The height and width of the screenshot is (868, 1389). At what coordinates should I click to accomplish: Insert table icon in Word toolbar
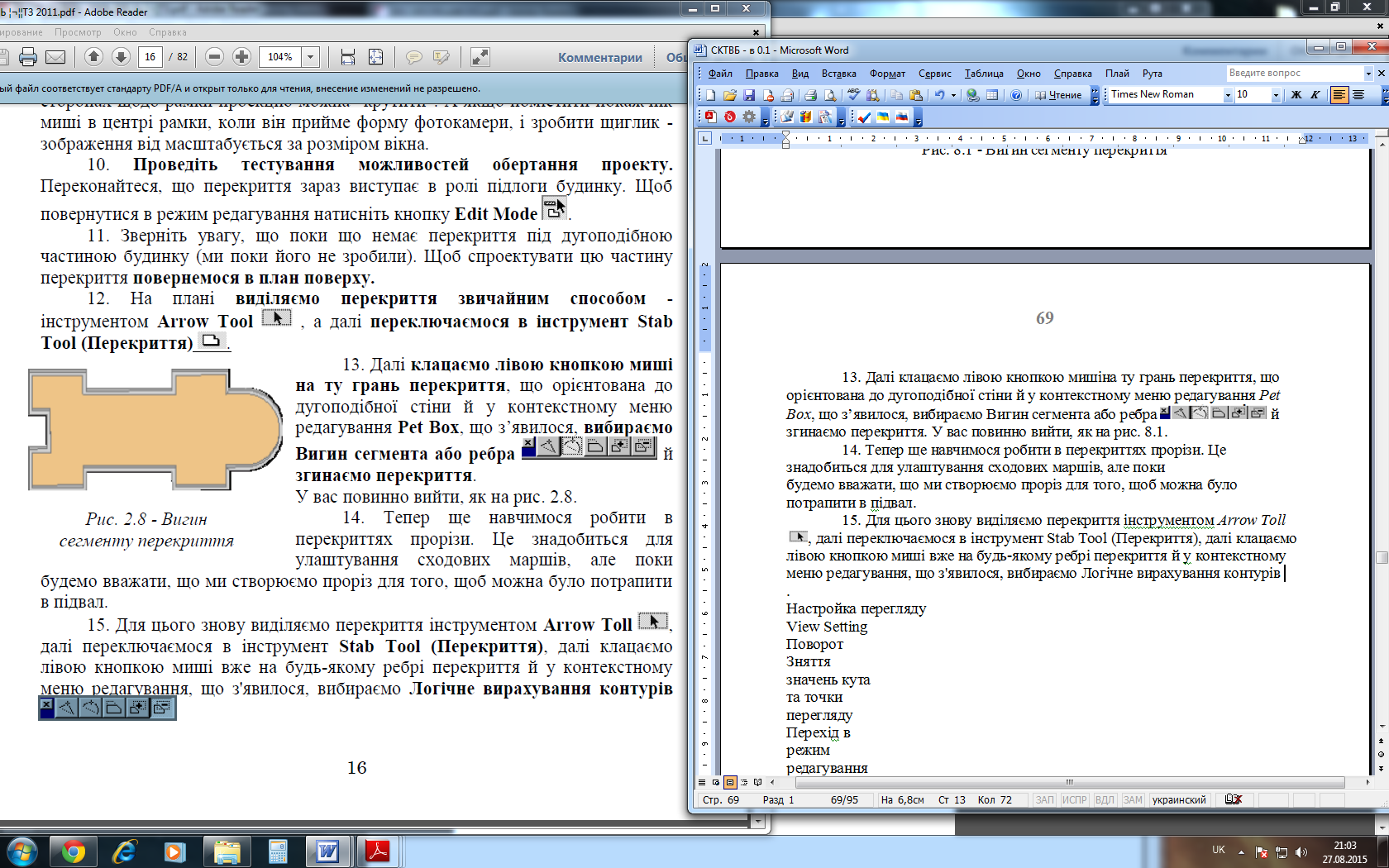tap(992, 95)
